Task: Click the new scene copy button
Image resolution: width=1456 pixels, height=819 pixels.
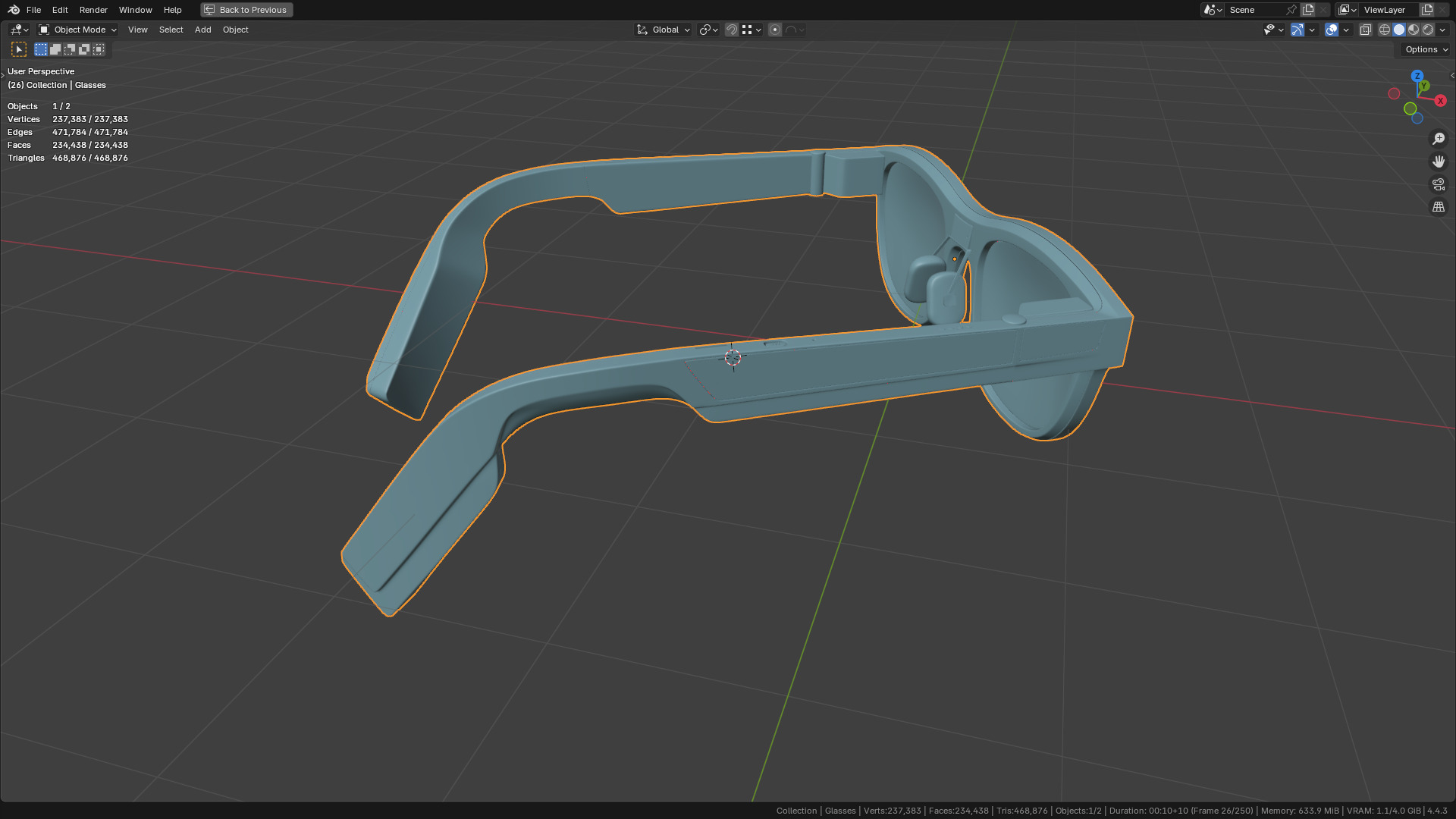Action: click(x=1308, y=10)
